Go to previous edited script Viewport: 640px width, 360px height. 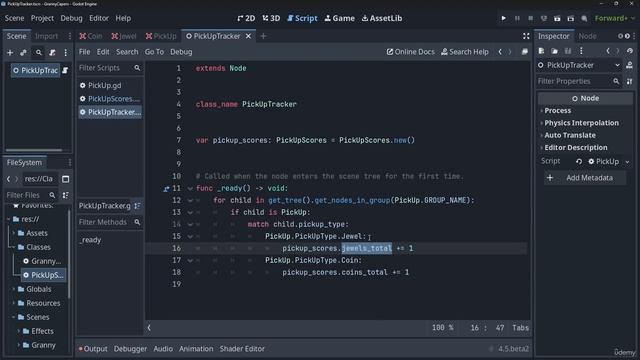click(500, 52)
